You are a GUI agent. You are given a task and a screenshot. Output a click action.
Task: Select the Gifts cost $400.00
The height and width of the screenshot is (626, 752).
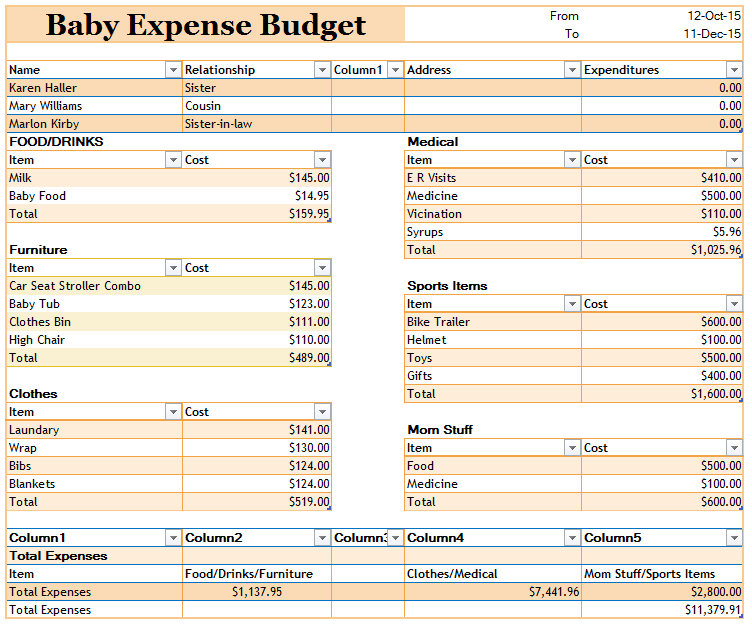[662, 376]
